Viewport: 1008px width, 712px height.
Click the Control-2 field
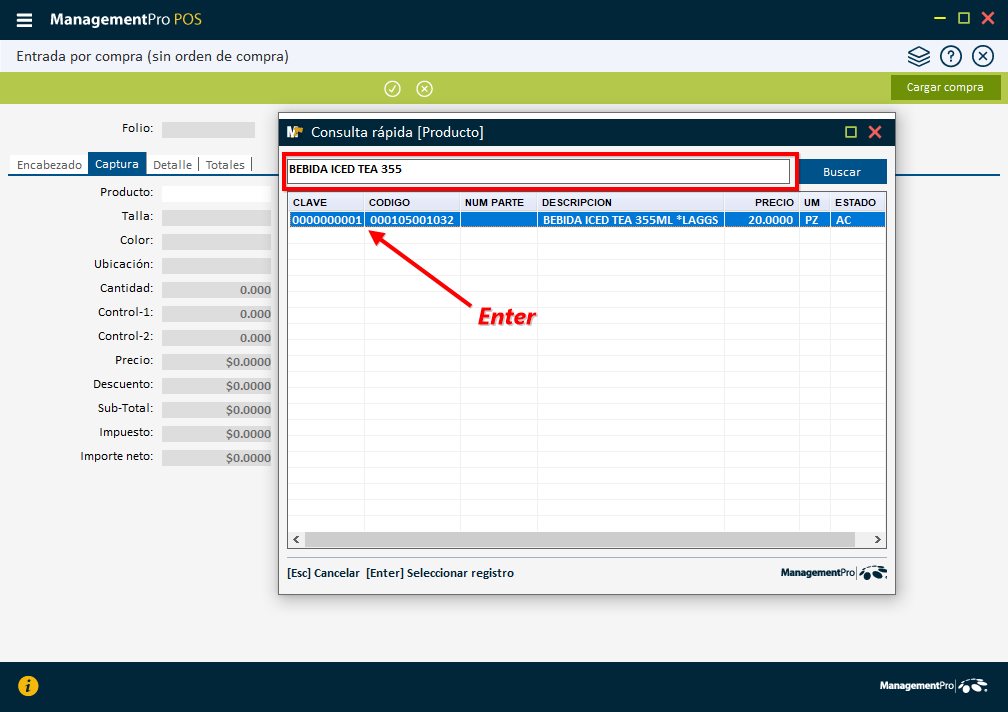(217, 337)
